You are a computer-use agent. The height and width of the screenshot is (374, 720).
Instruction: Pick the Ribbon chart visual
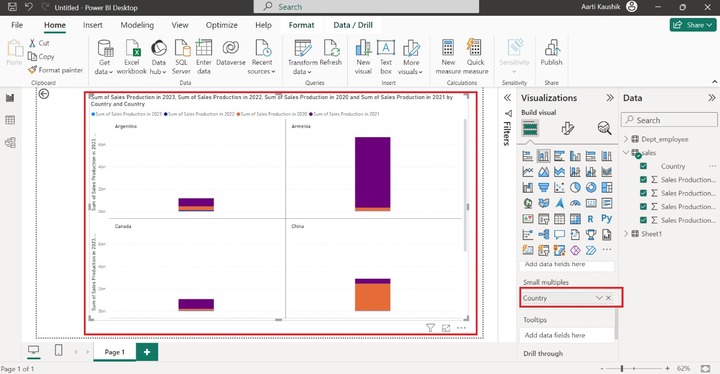point(607,172)
